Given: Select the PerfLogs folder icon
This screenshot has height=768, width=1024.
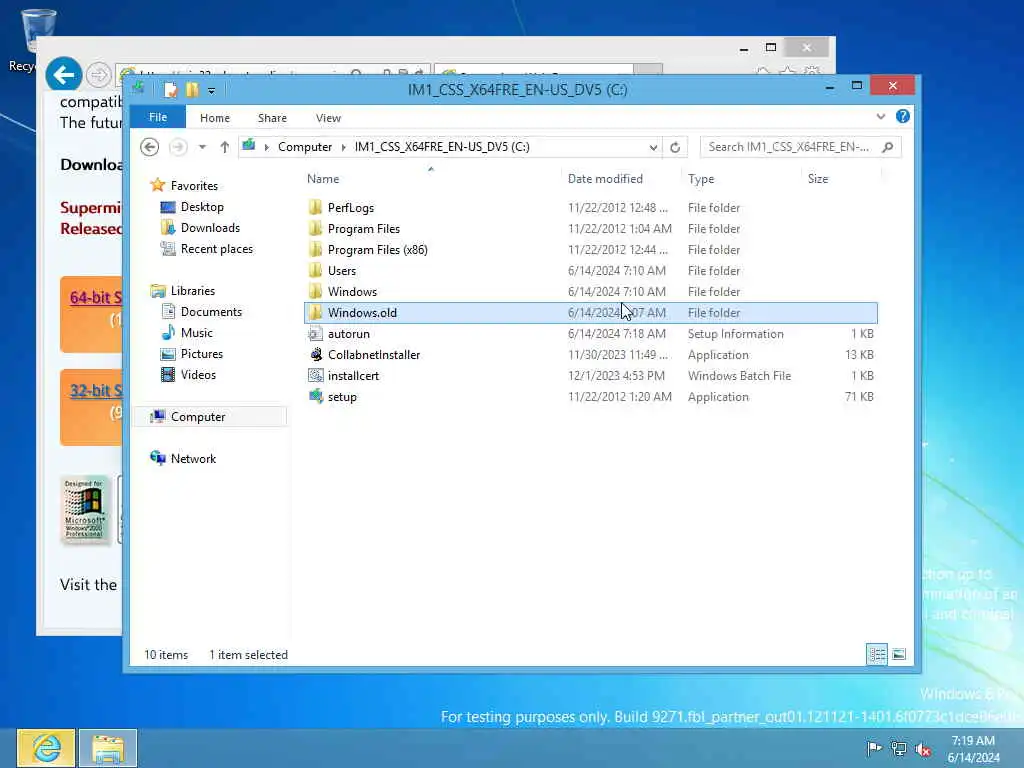Looking at the screenshot, I should tap(315, 208).
